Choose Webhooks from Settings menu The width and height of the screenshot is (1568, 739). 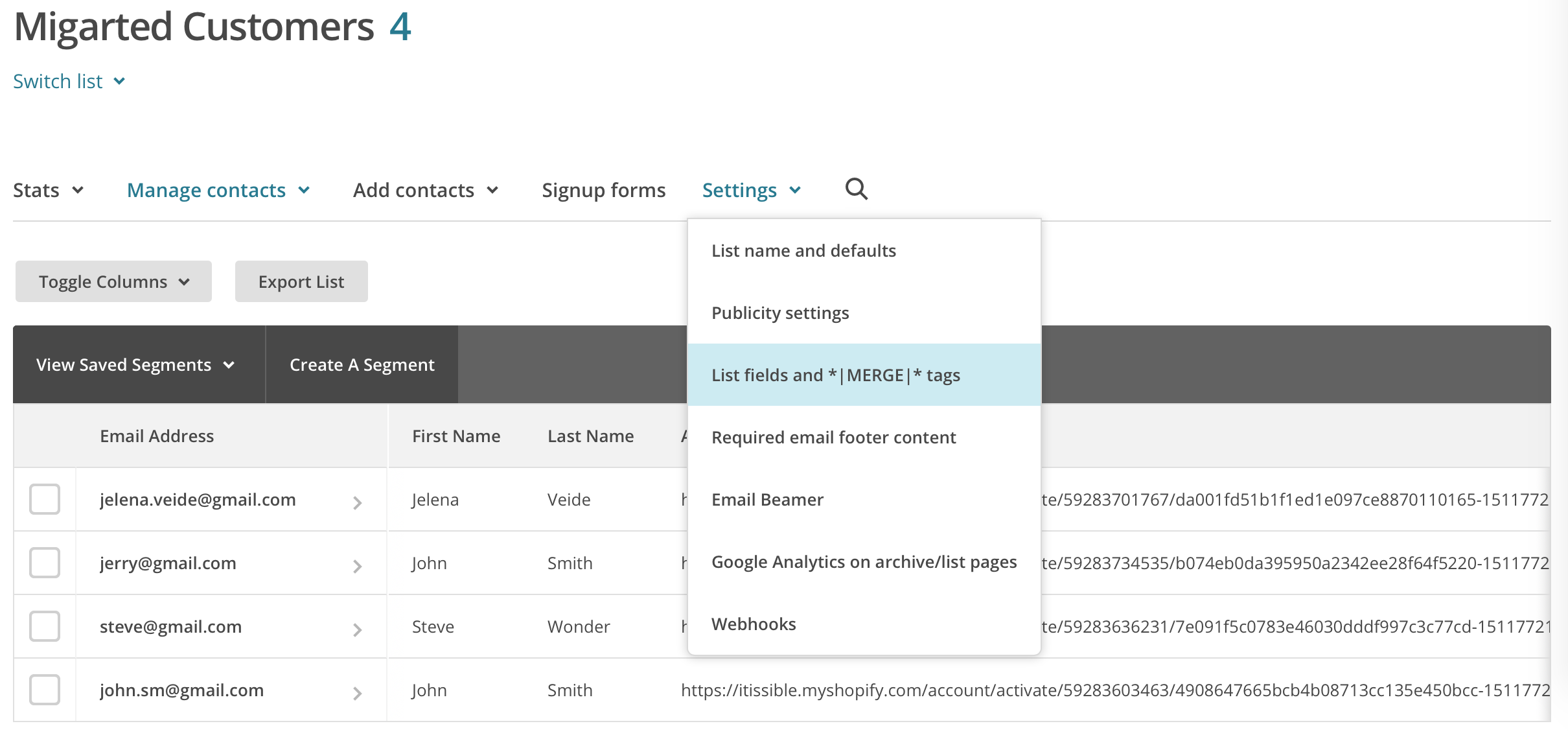pos(754,624)
